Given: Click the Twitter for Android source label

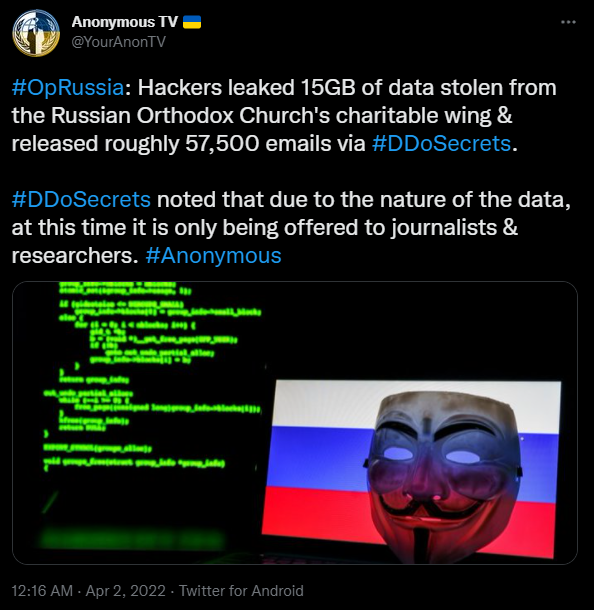Looking at the screenshot, I should [x=241, y=591].
